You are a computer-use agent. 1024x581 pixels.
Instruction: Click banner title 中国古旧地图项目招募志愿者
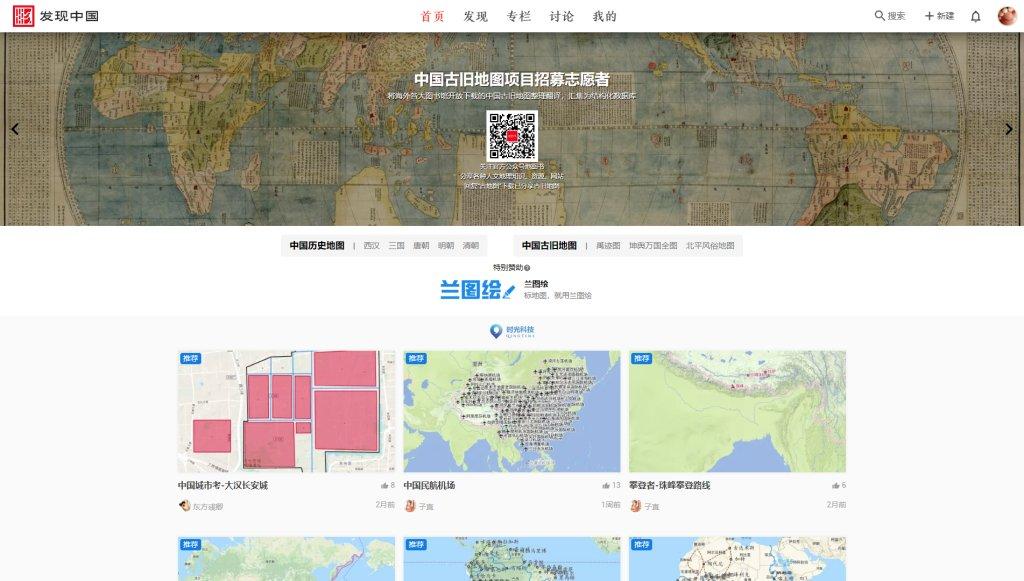(512, 79)
